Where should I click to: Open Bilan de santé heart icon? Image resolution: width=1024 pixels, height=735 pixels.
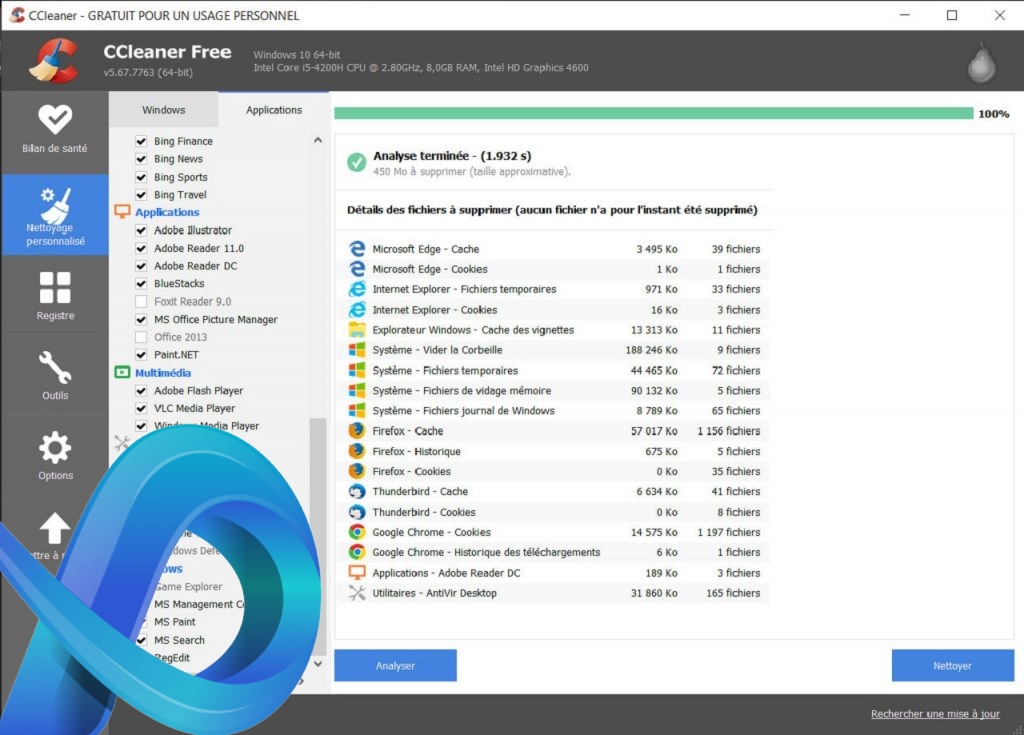click(55, 119)
